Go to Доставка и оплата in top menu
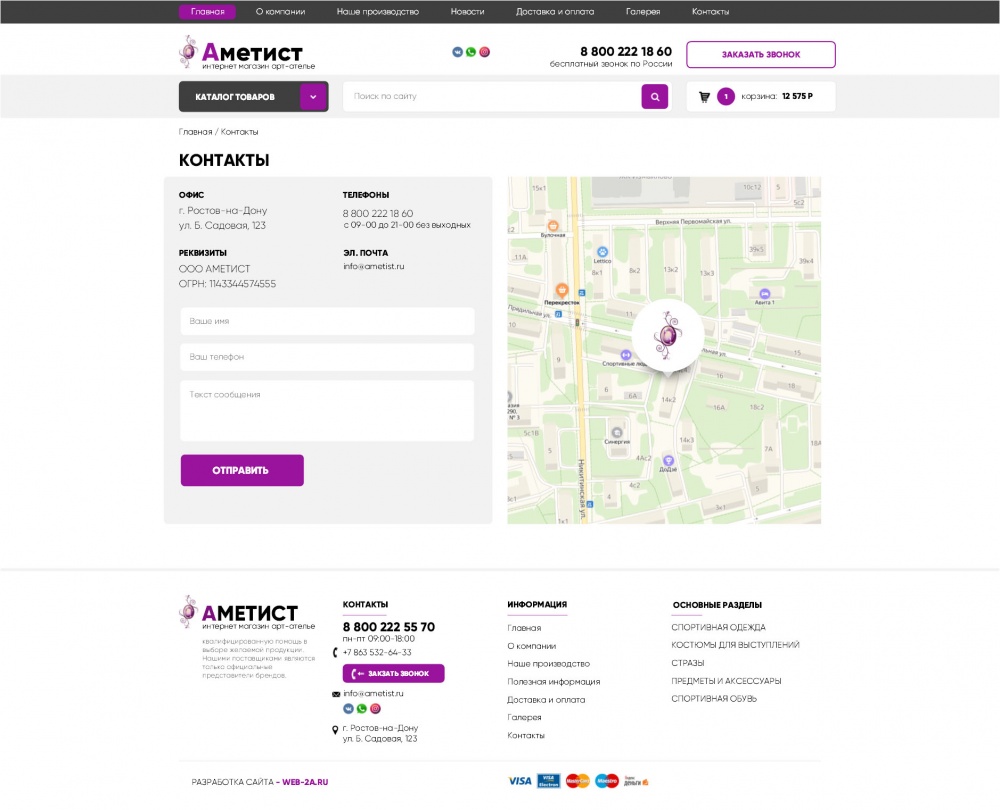Screen dimensions: 1000x810 point(554,12)
